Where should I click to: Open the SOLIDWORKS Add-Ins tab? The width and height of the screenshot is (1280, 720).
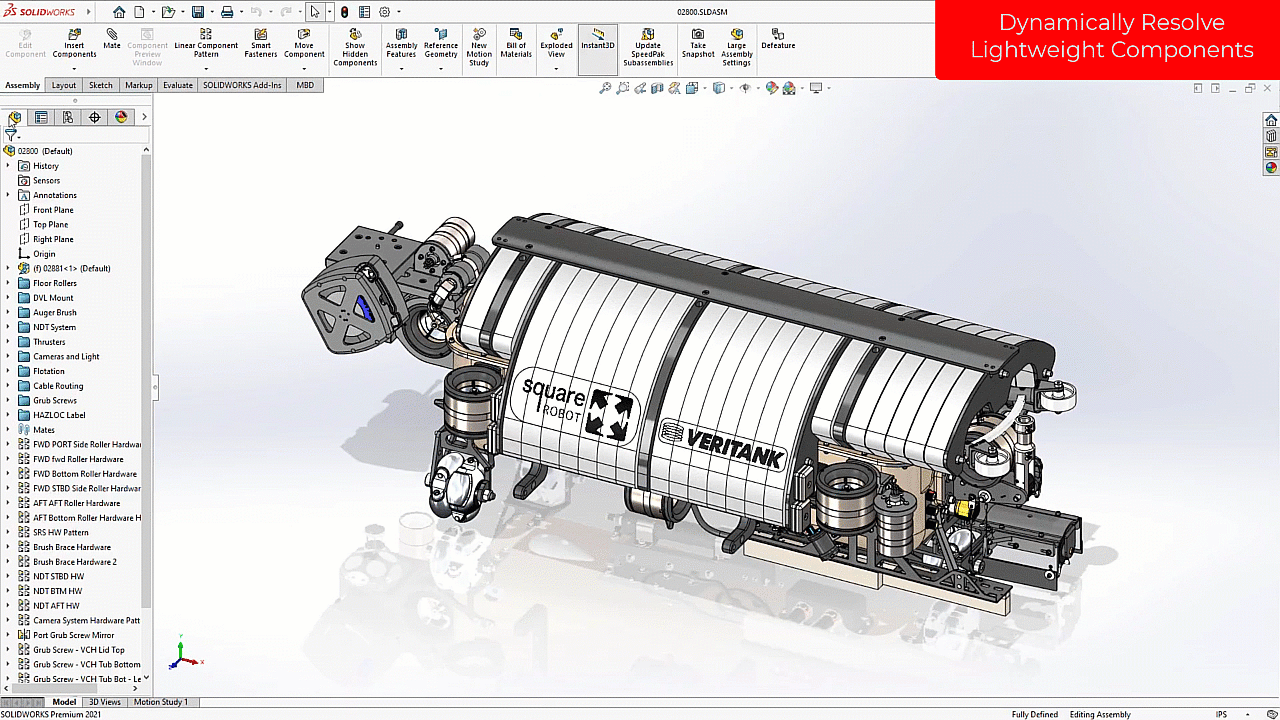(x=242, y=85)
